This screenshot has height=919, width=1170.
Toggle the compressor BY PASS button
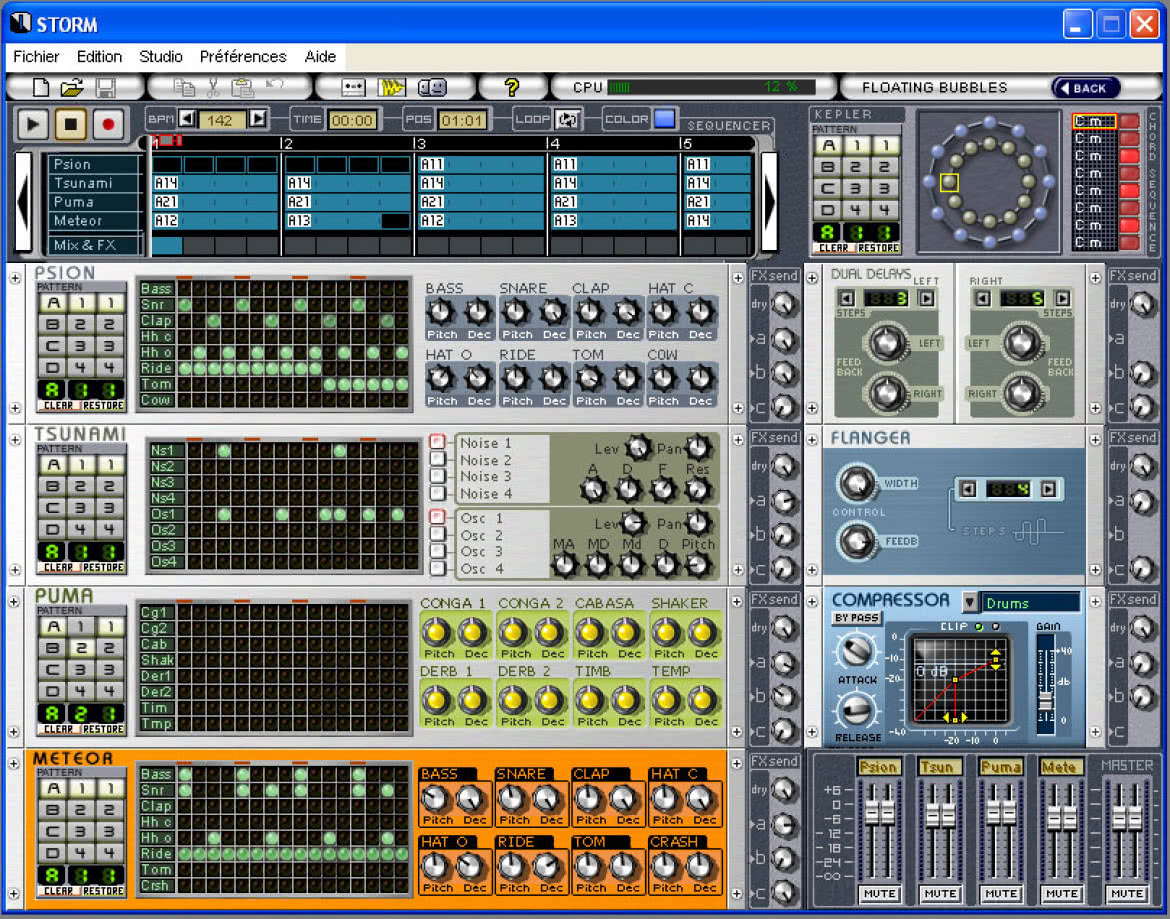[857, 618]
